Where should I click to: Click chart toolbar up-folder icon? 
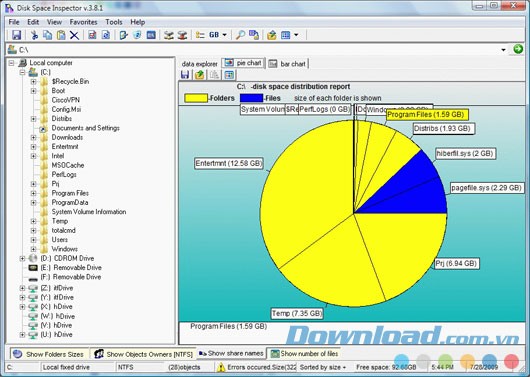pyautogui.click(x=199, y=75)
